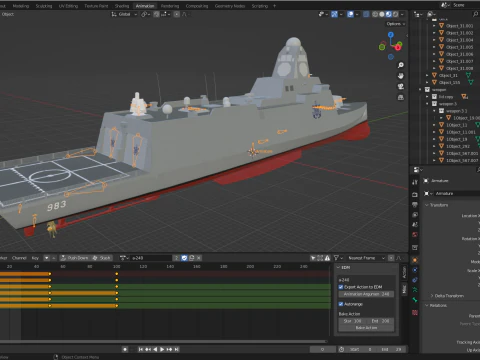Open the Shading workspace tab

click(122, 6)
